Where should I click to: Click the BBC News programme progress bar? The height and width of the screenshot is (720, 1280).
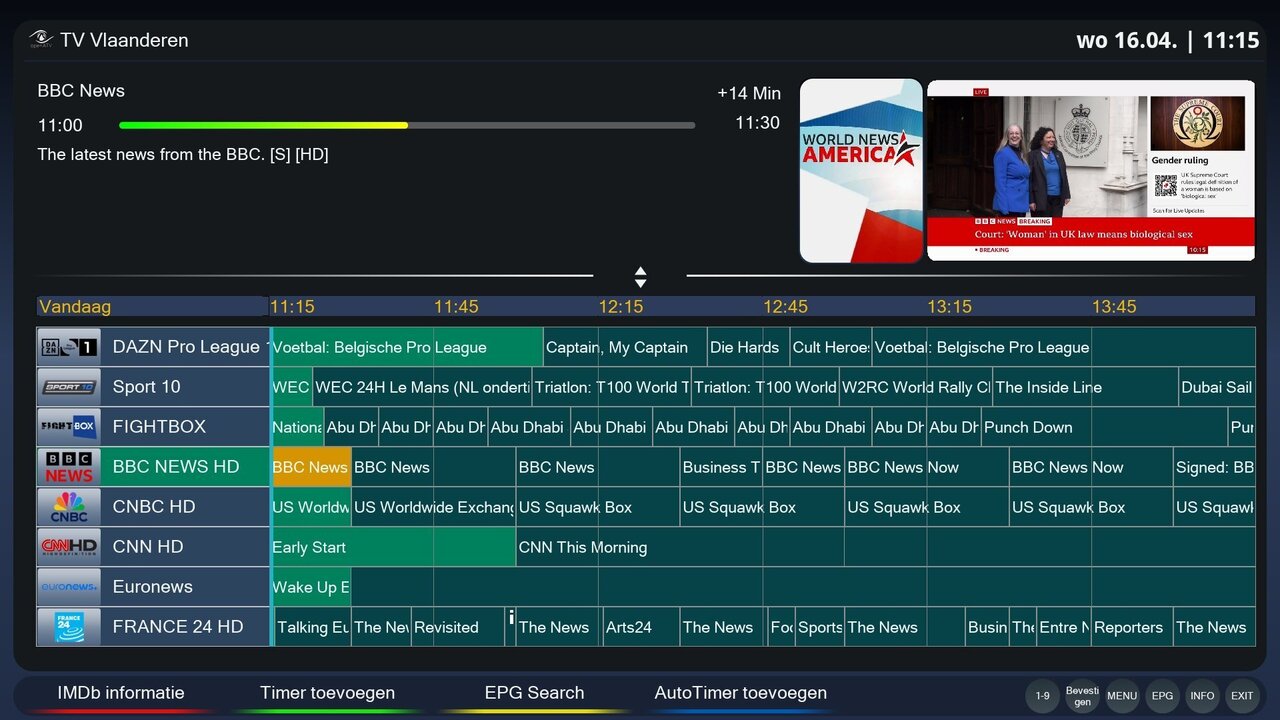point(406,126)
